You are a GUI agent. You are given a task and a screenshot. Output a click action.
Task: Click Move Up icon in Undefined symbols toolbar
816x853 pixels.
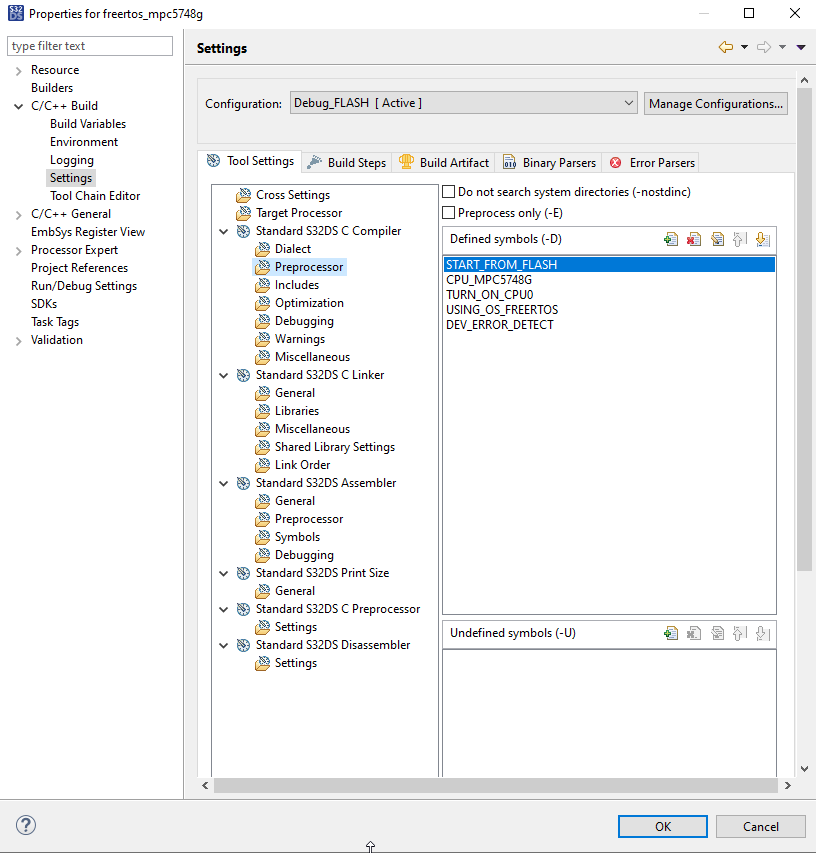click(740, 633)
